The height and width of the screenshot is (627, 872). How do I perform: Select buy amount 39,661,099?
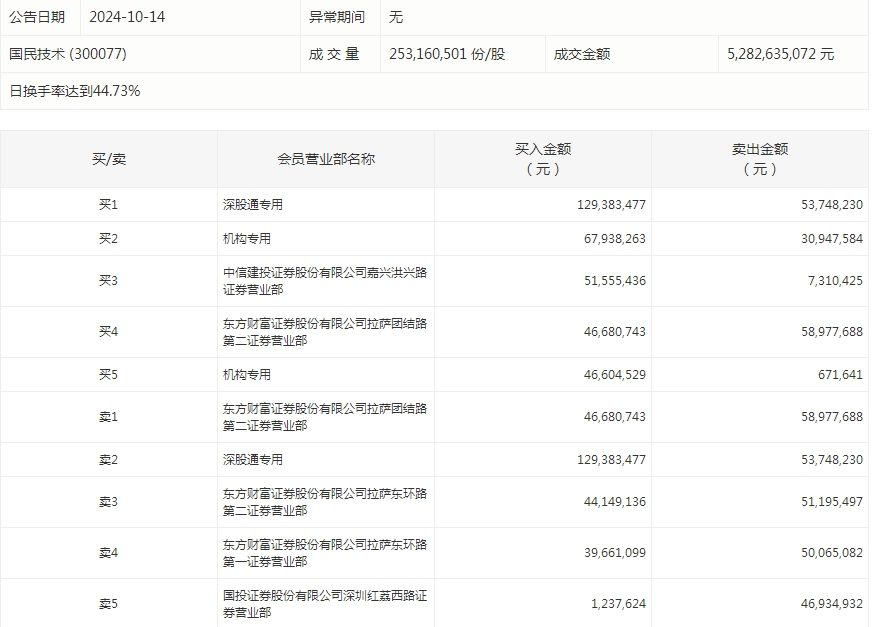point(615,553)
